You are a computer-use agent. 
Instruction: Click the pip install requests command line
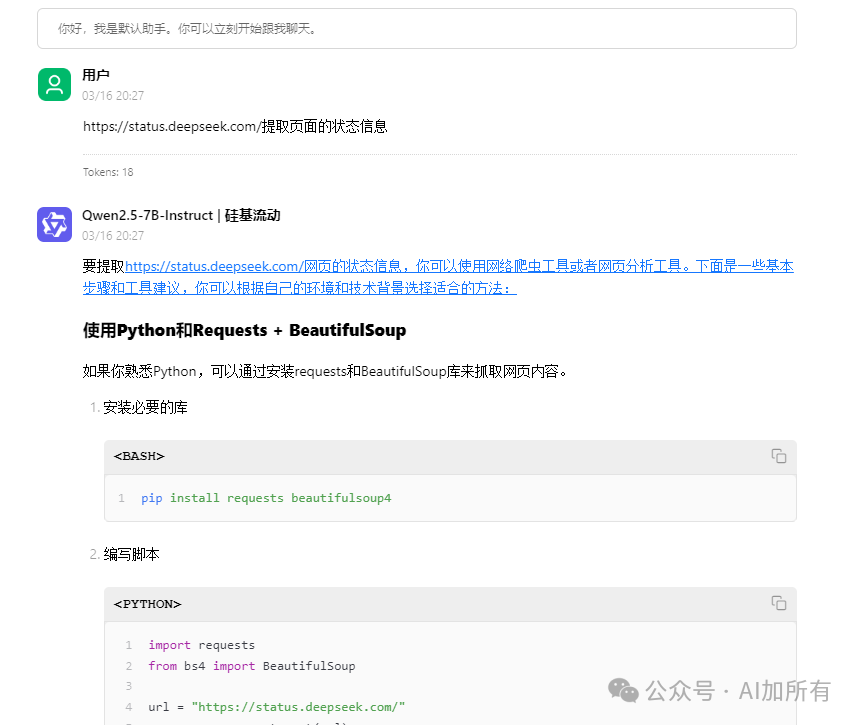pyautogui.click(x=266, y=498)
